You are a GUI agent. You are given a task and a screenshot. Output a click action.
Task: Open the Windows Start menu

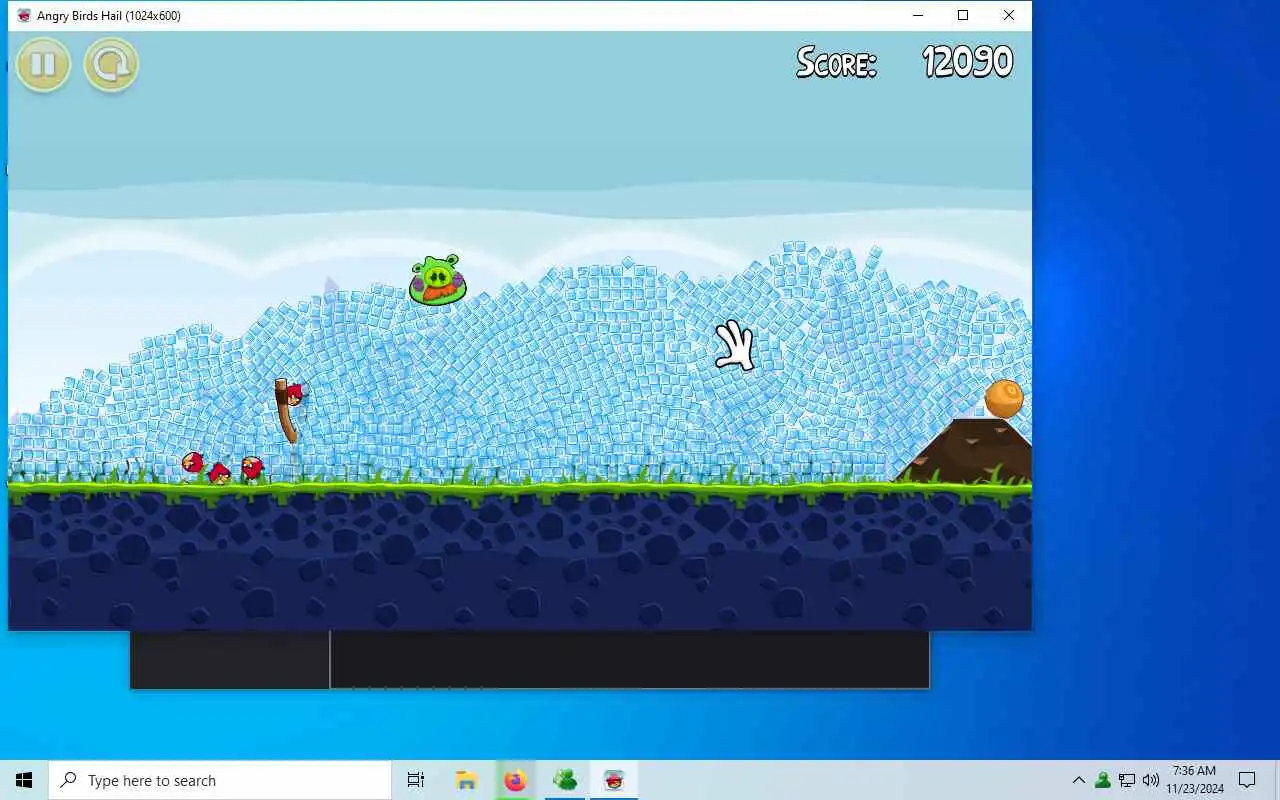[24, 780]
